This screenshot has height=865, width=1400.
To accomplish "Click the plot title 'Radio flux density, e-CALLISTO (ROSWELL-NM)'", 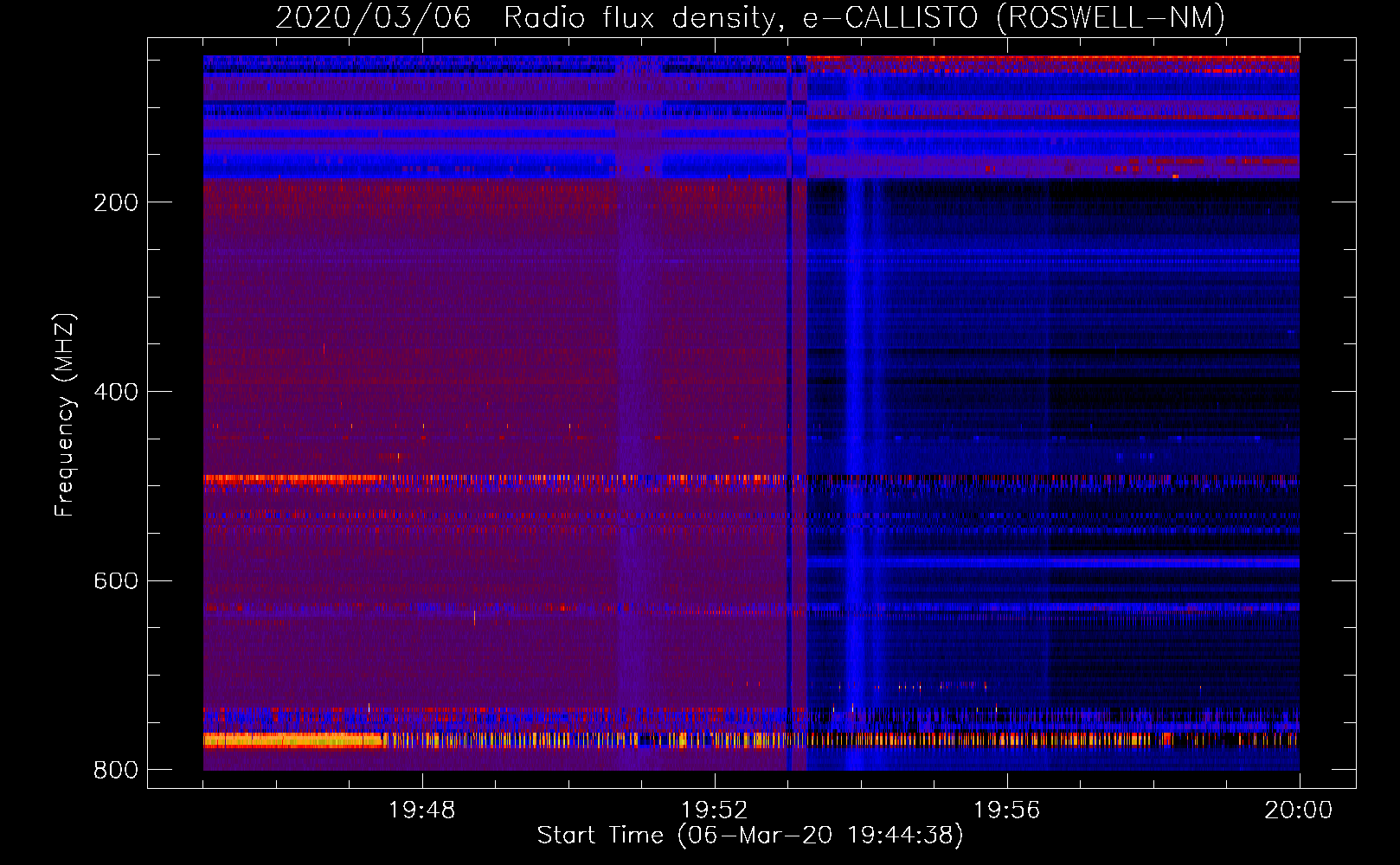I will tap(864, 17).
